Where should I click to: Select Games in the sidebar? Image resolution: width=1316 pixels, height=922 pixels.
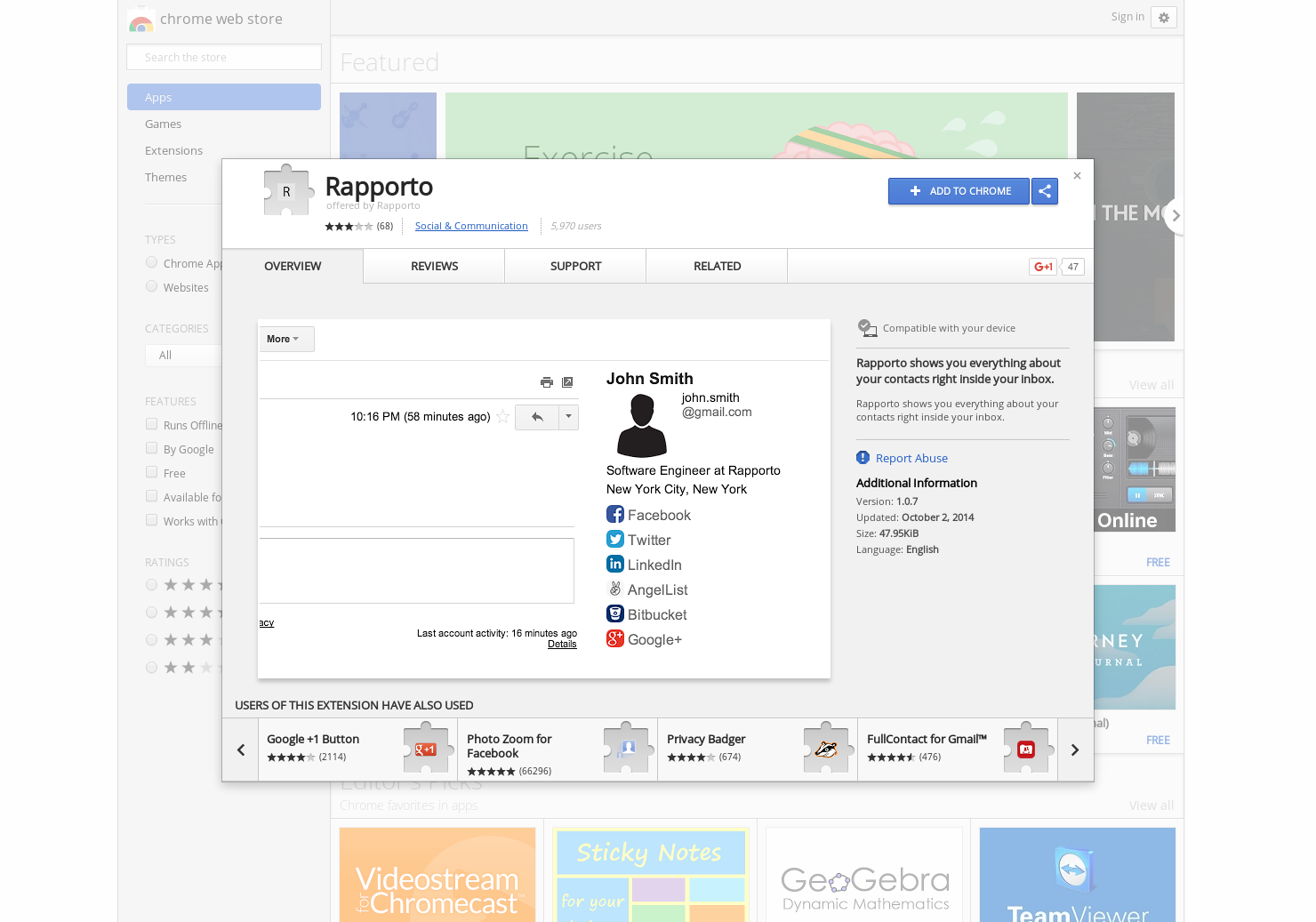(x=164, y=124)
